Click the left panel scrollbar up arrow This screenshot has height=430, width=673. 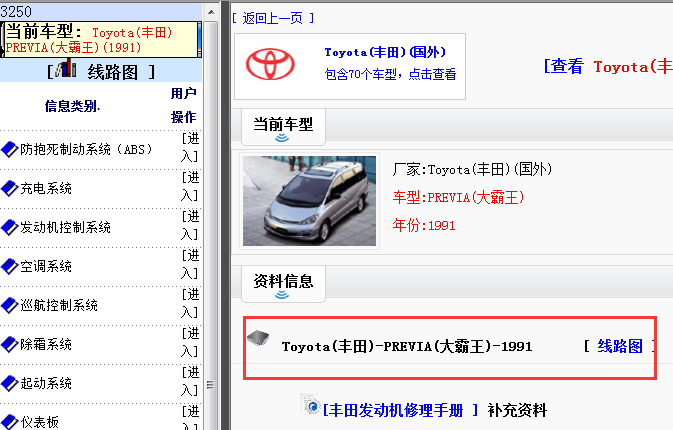coord(211,12)
